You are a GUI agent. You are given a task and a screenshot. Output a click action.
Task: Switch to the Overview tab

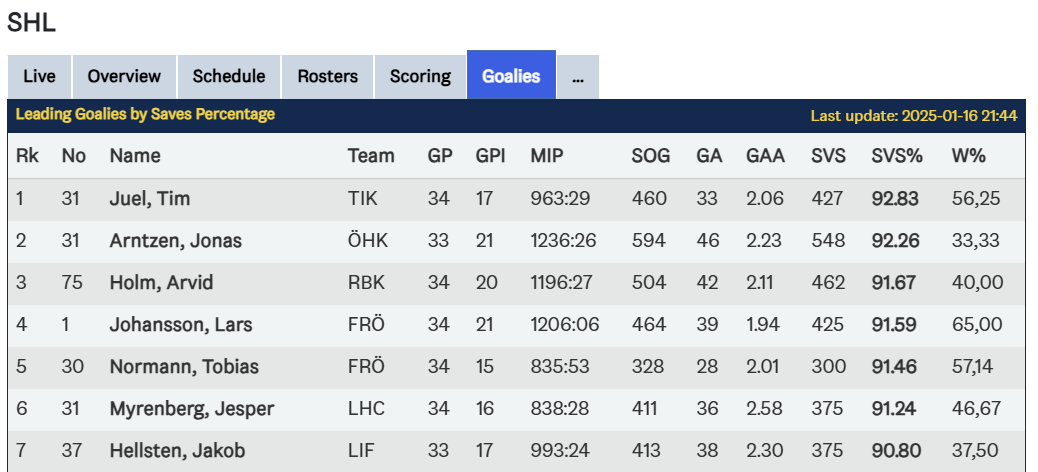pos(124,76)
